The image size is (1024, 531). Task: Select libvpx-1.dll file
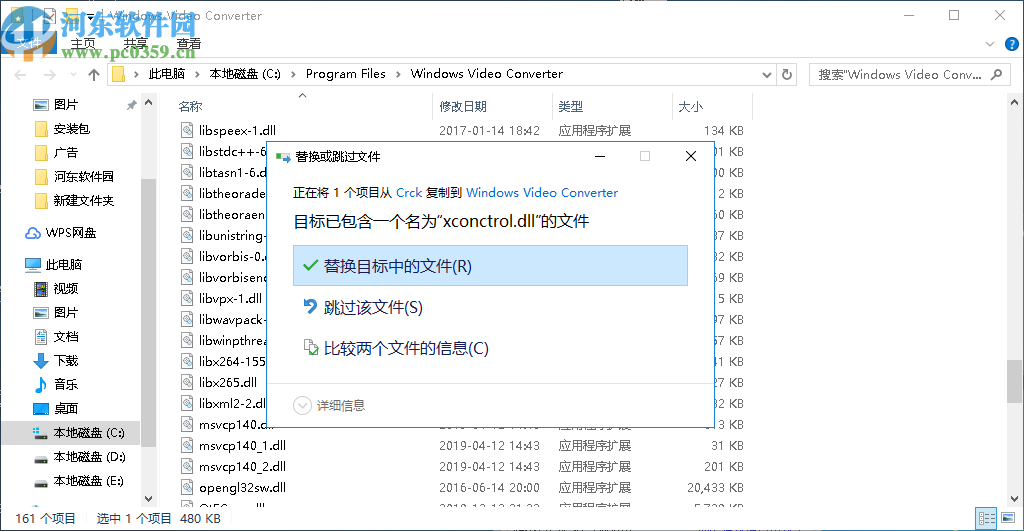231,298
